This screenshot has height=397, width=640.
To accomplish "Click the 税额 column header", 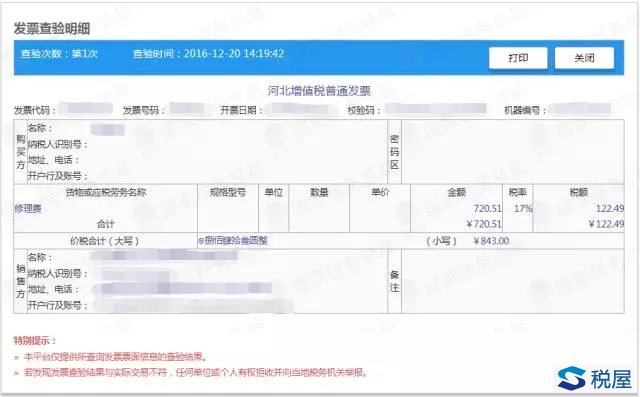I will pyautogui.click(x=578, y=192).
